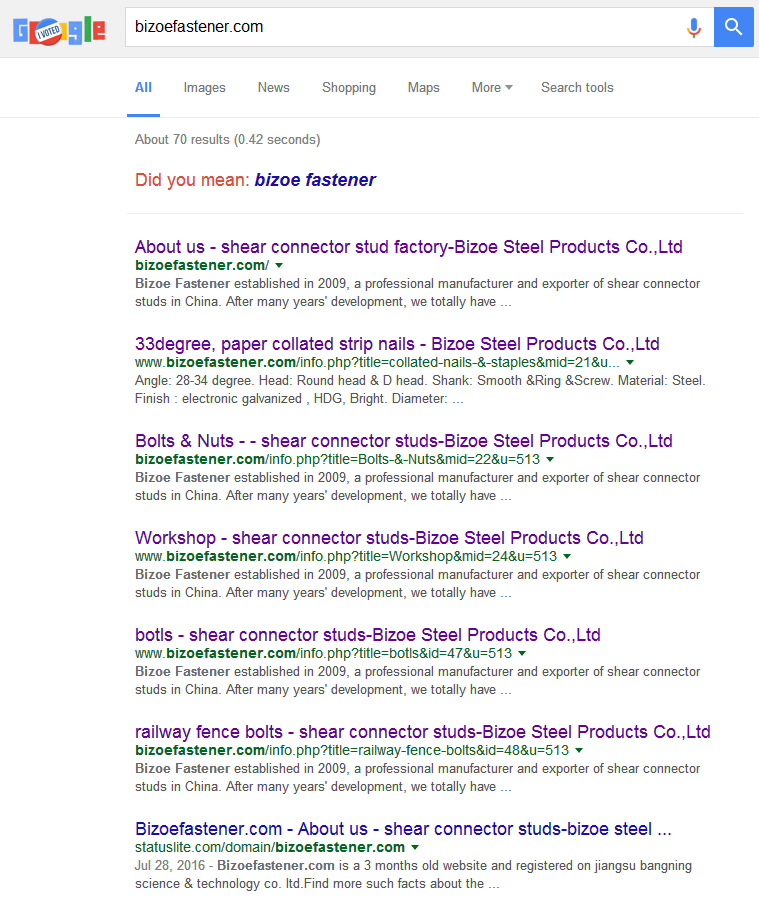The width and height of the screenshot is (759, 897).
Task: Expand arrow beside title=botls&id=47 URL
Action: [x=522, y=653]
